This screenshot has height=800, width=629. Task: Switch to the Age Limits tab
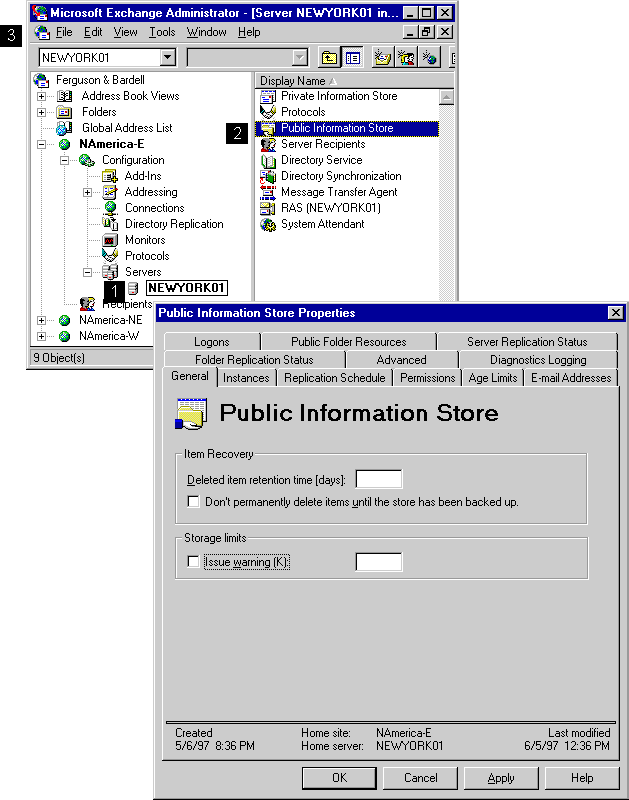(493, 378)
